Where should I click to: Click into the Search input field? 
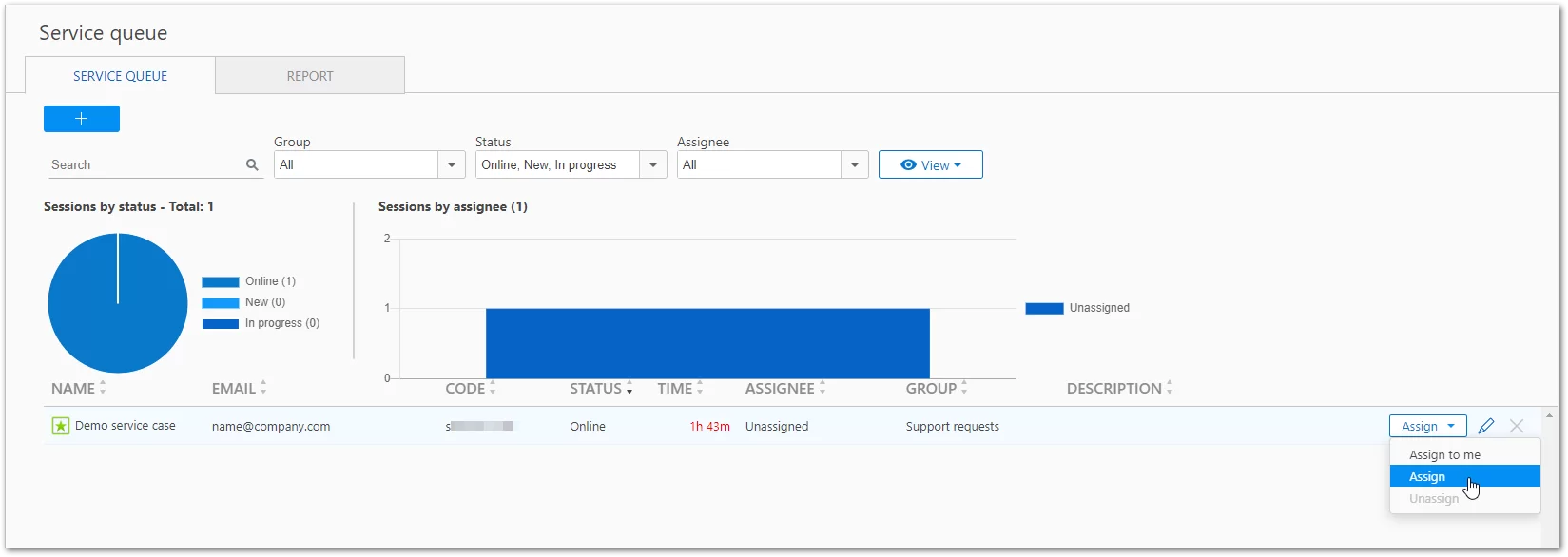coord(143,164)
